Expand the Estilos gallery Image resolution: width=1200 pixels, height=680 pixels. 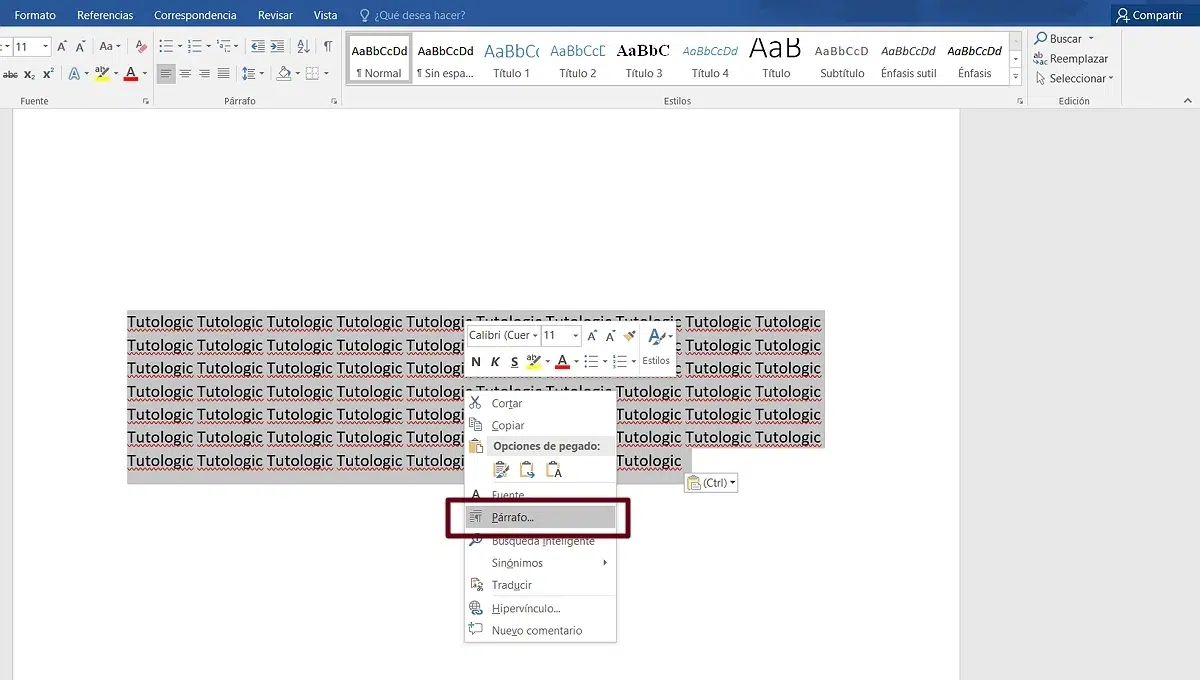pos(1016,77)
